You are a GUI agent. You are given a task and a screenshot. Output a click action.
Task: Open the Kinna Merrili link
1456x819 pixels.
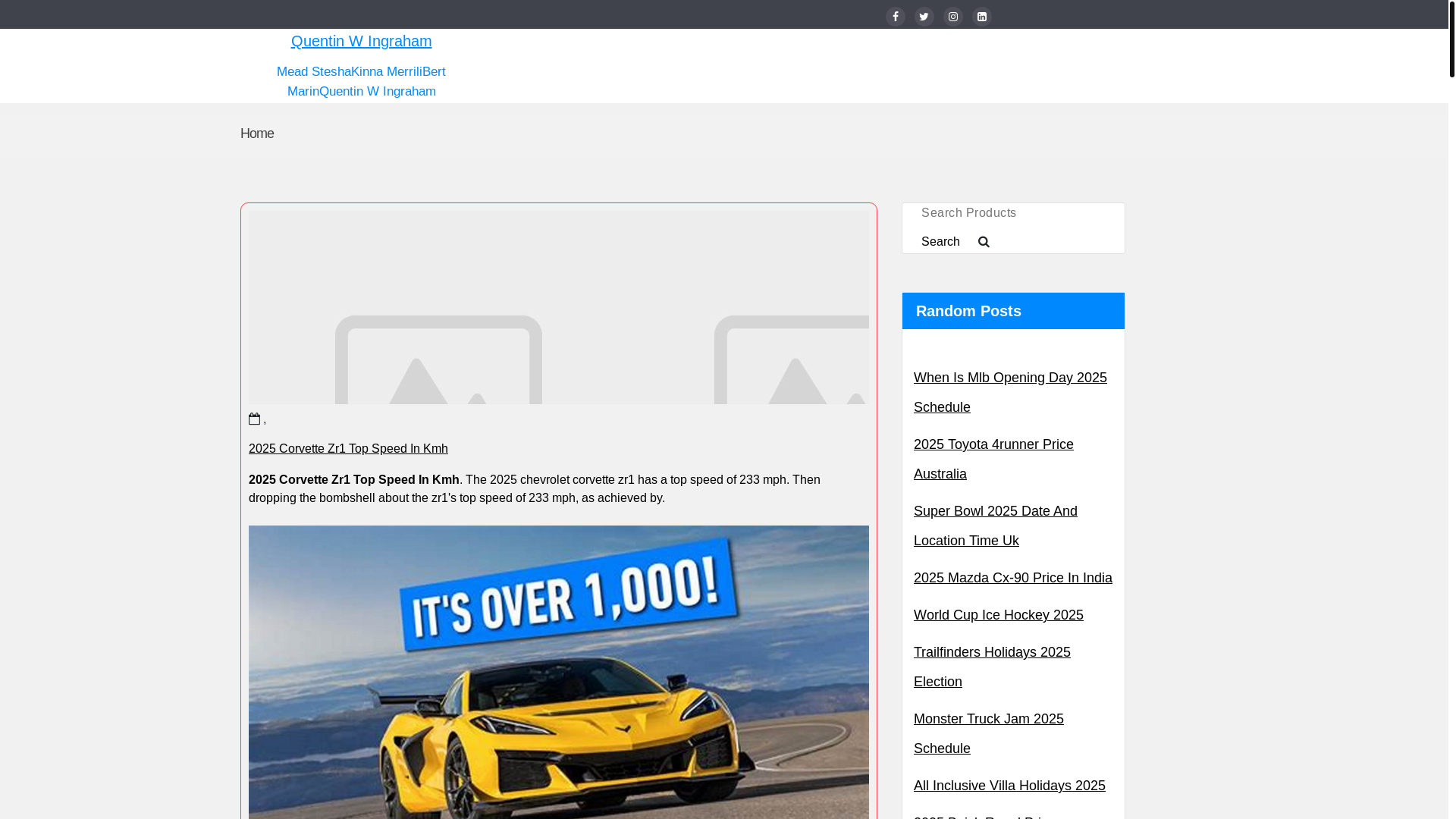pyautogui.click(x=387, y=71)
